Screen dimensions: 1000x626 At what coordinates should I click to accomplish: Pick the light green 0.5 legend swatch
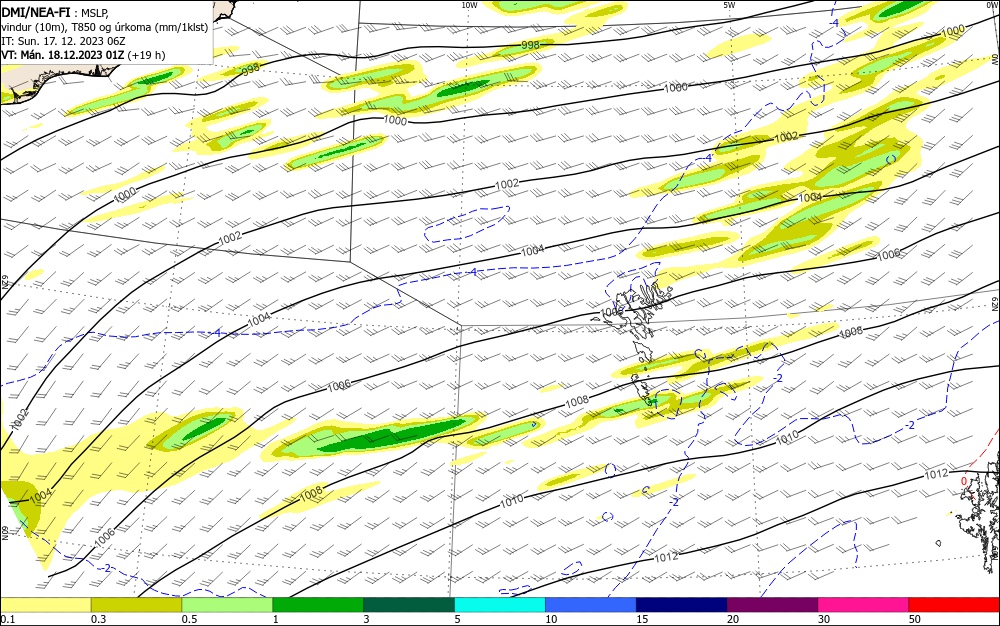click(227, 605)
